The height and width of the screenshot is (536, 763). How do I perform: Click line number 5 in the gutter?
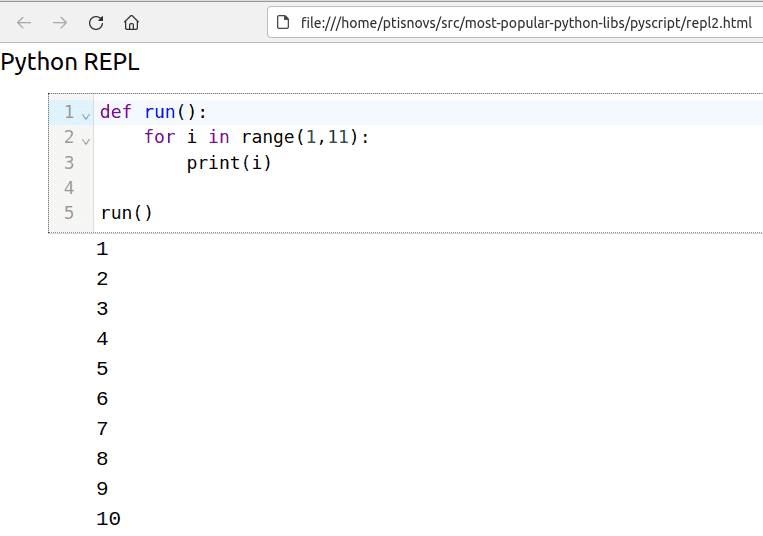[69, 213]
